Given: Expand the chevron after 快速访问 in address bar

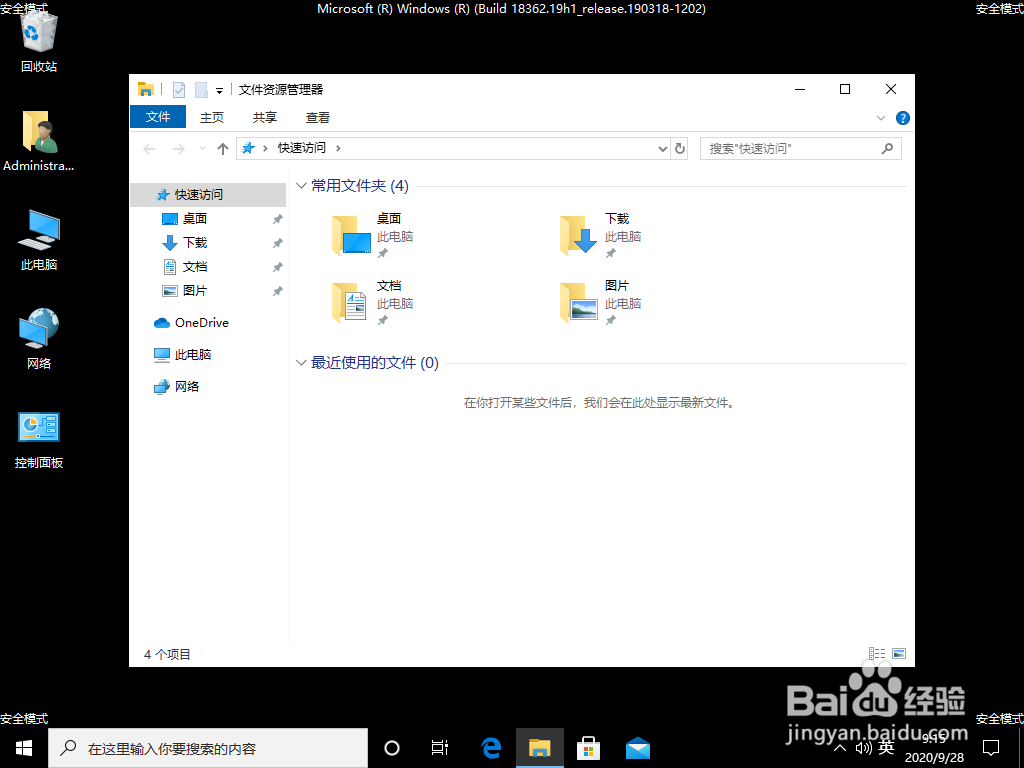Looking at the screenshot, I should coord(338,148).
